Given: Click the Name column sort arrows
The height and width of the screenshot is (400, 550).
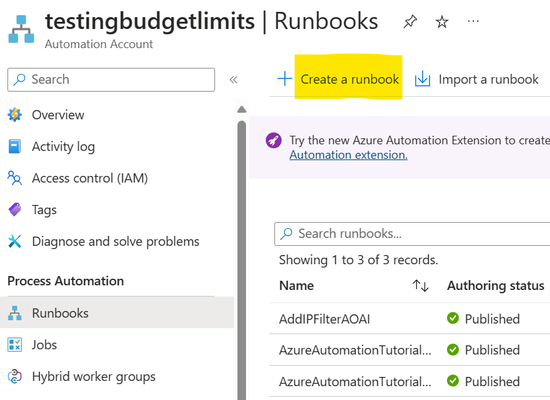Looking at the screenshot, I should pos(421,286).
